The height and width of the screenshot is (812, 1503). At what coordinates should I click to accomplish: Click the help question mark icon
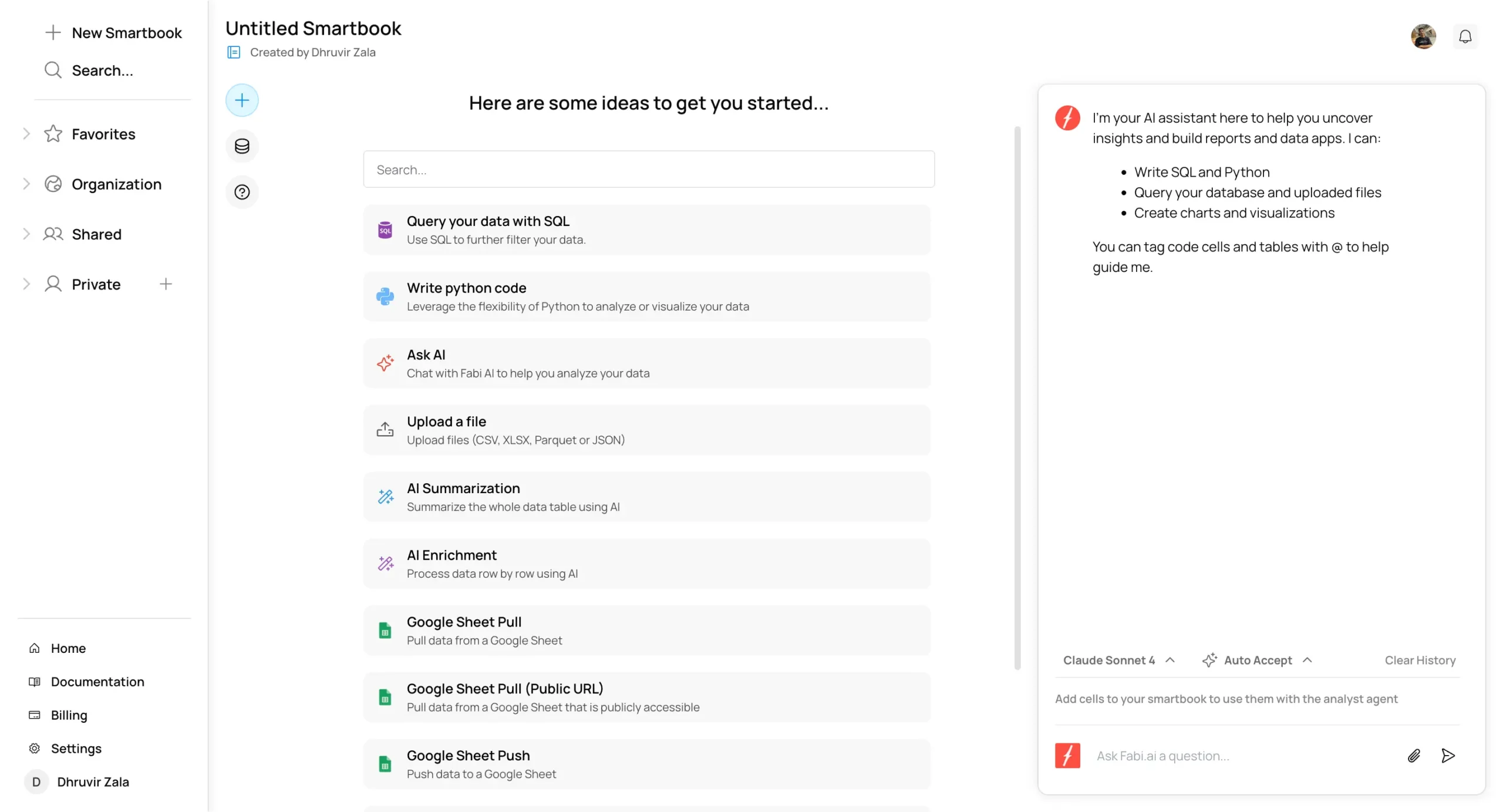point(242,192)
